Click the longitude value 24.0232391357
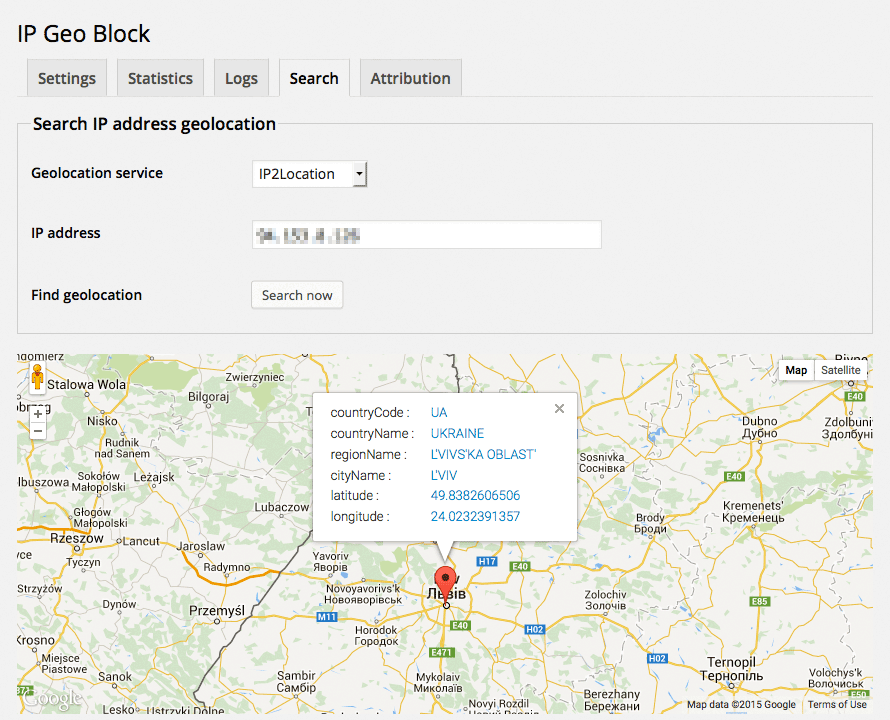 (475, 517)
